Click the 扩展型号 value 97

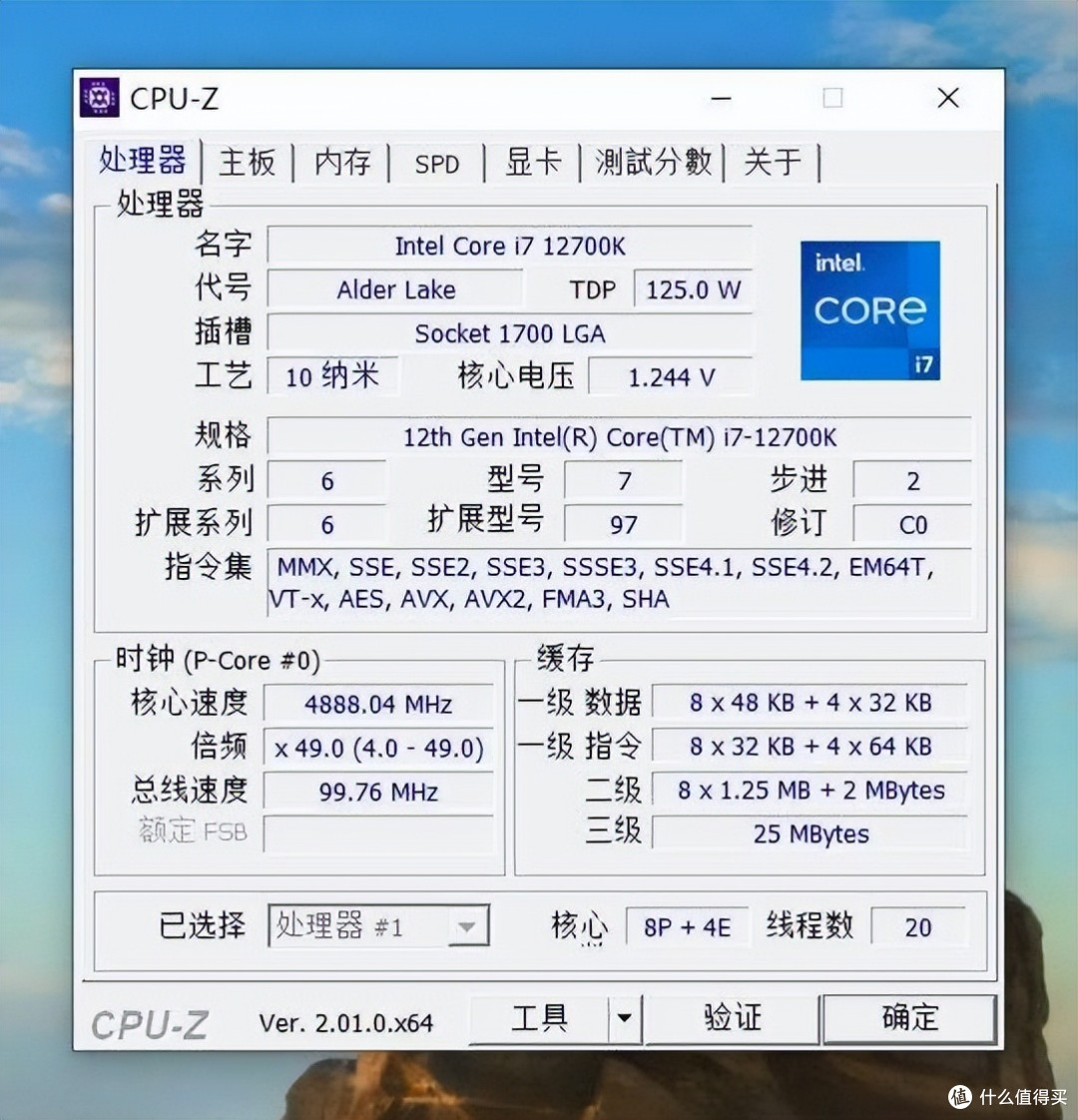coord(624,524)
